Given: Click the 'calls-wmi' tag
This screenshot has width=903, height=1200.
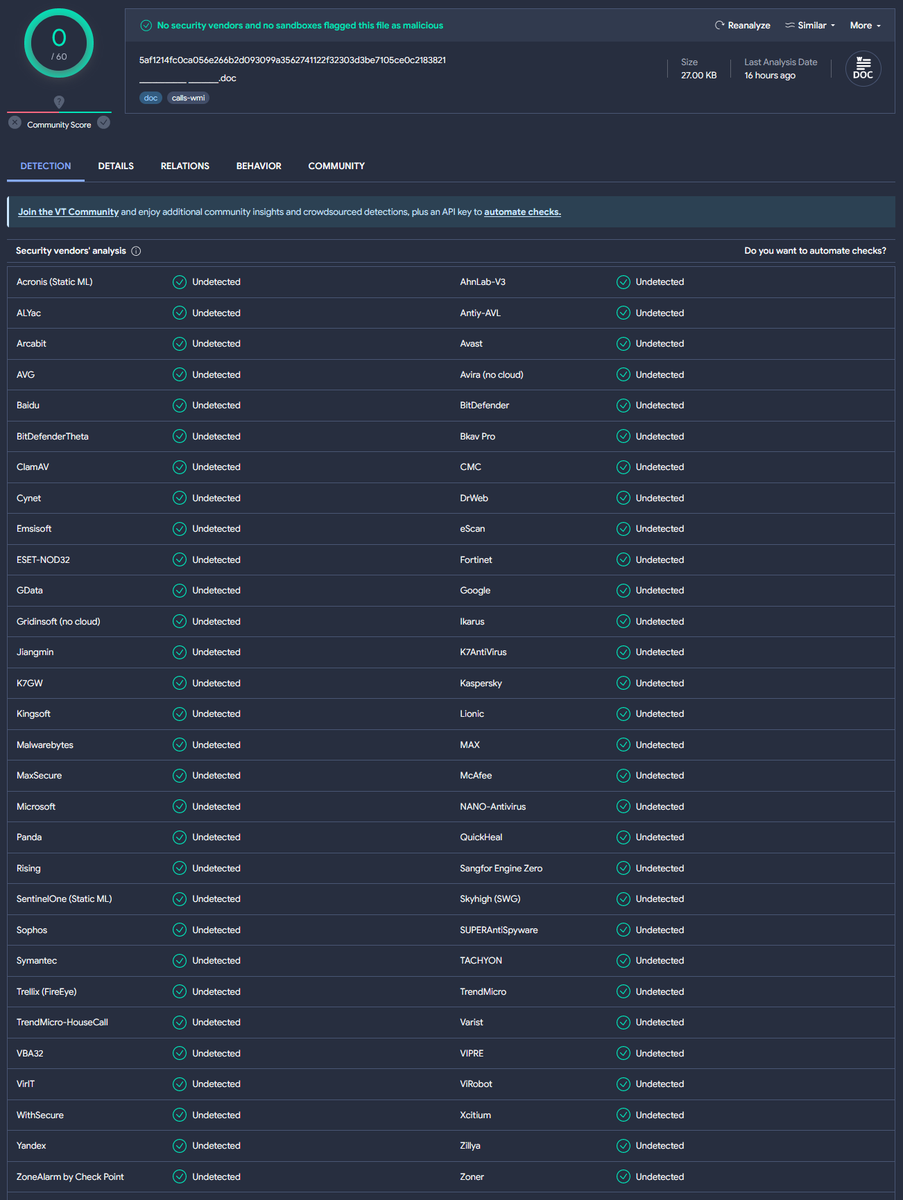Looking at the screenshot, I should coord(188,98).
